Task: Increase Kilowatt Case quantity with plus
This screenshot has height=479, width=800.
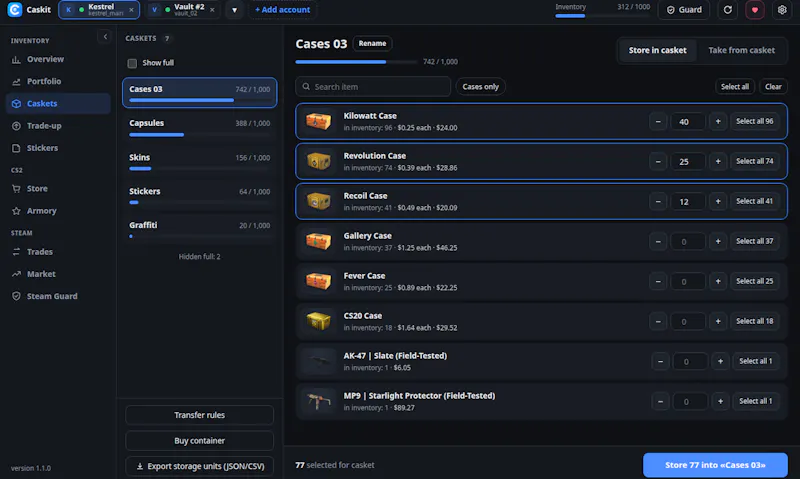Action: point(718,121)
